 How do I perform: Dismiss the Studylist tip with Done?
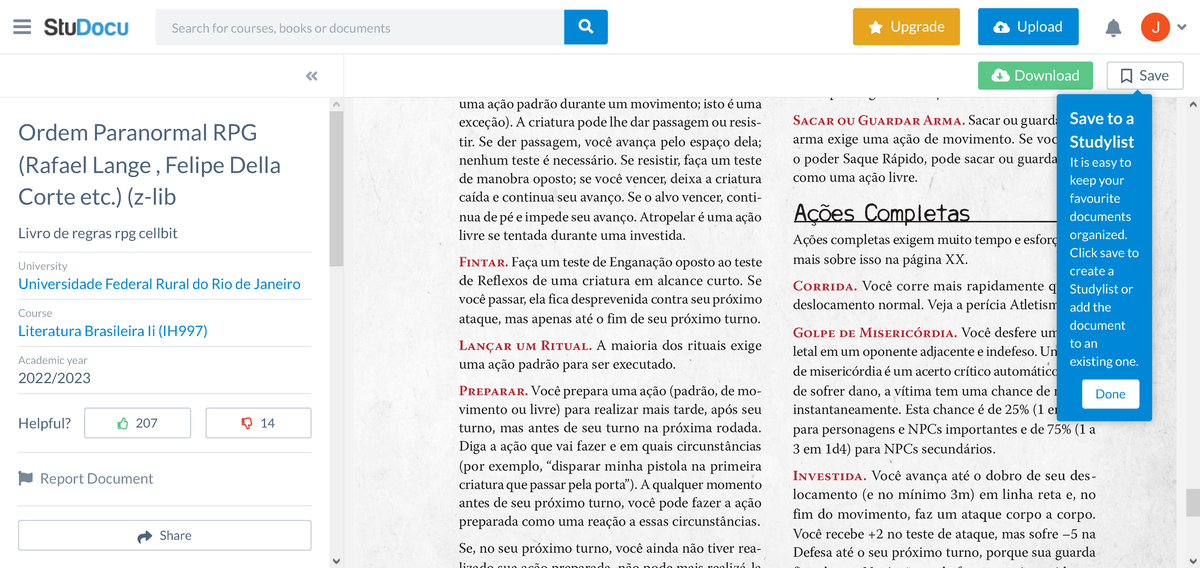tap(1110, 394)
